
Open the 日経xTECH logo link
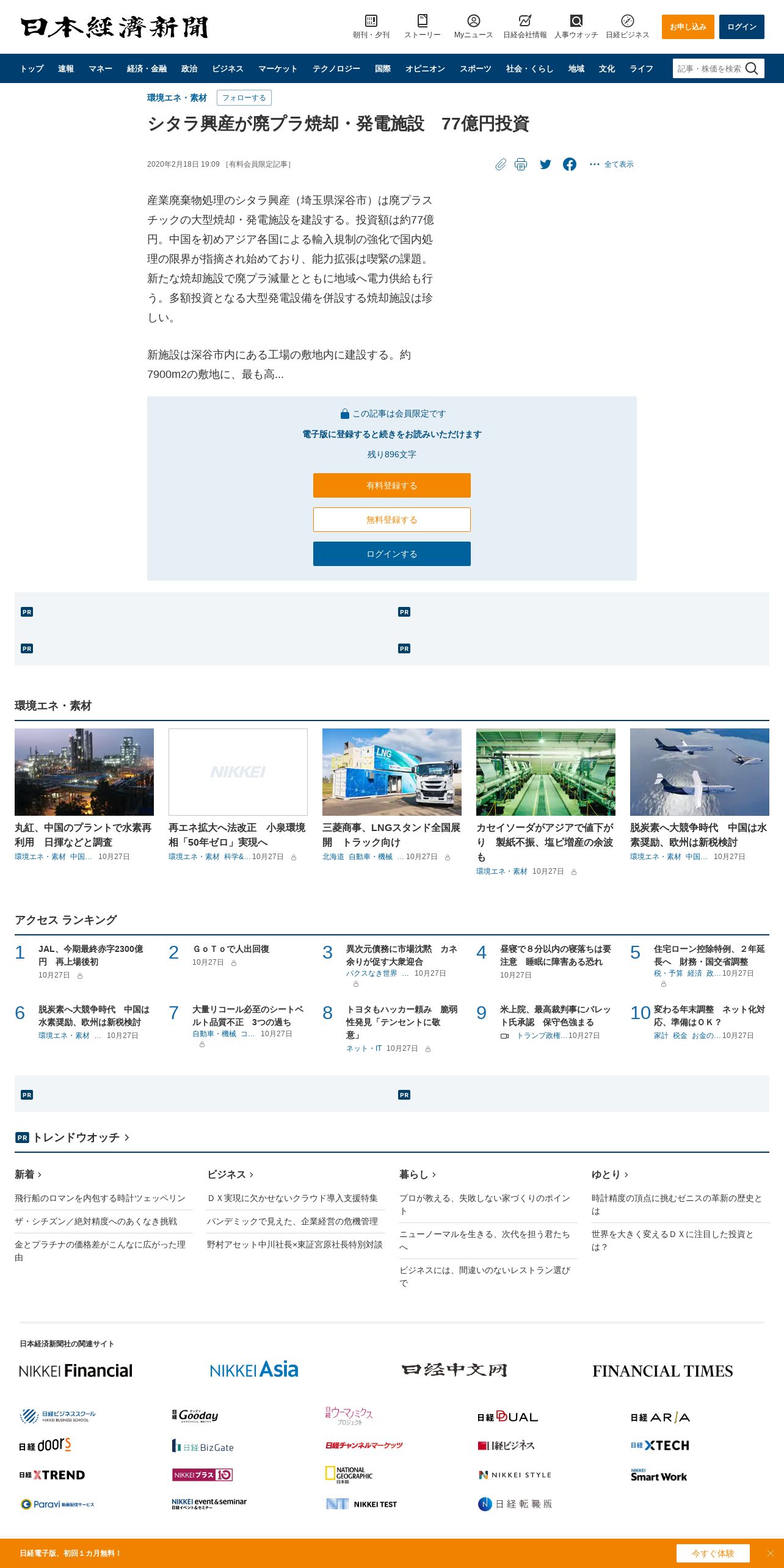(660, 1445)
